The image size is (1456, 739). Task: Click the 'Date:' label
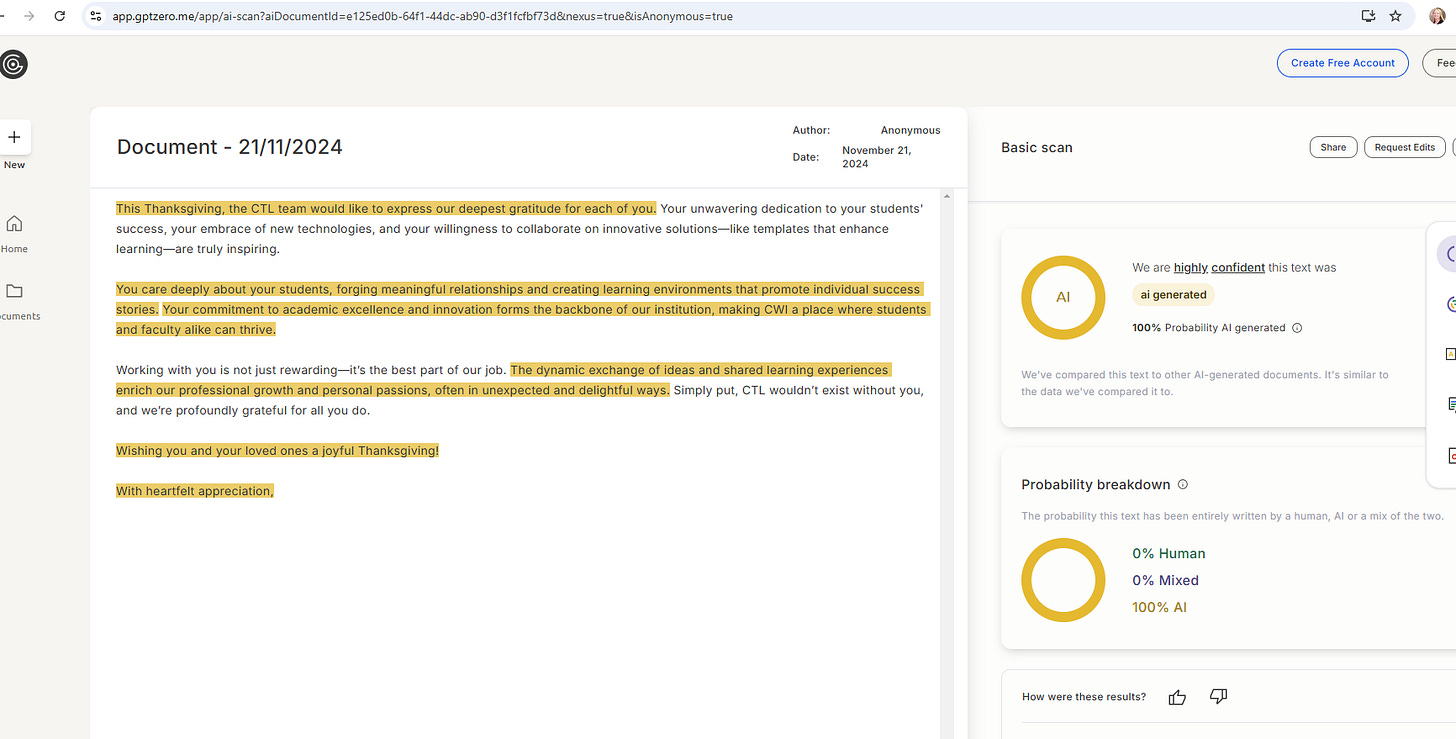(805, 157)
